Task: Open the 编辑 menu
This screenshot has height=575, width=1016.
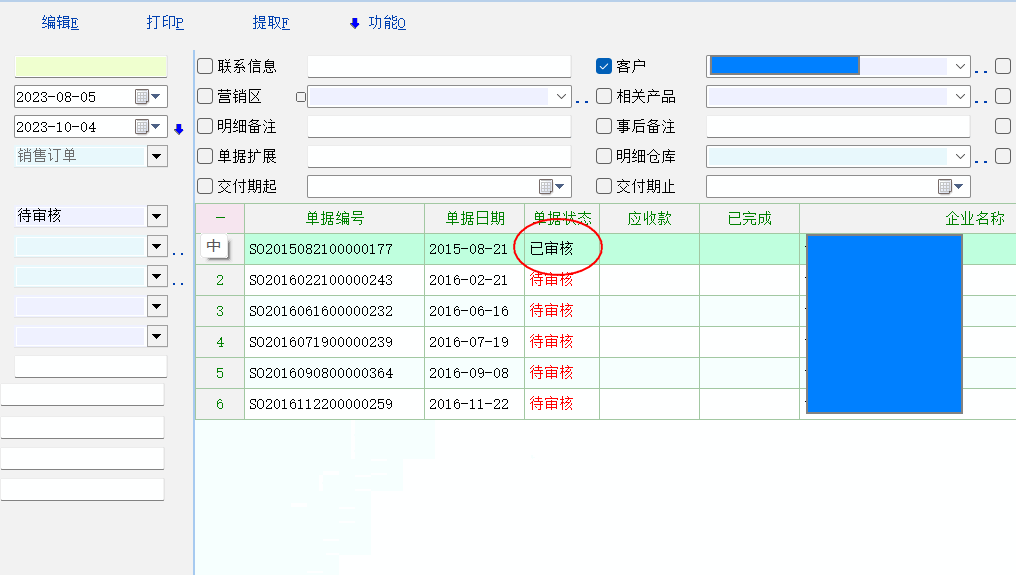Action: tap(60, 23)
